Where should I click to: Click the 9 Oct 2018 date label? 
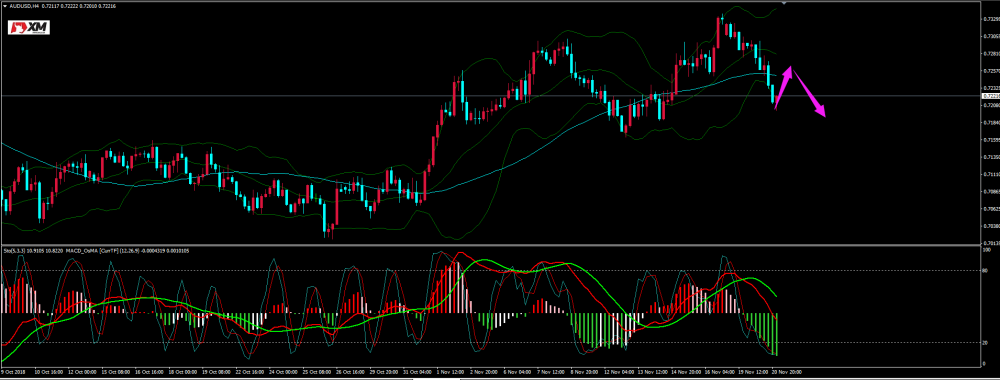coord(13,372)
